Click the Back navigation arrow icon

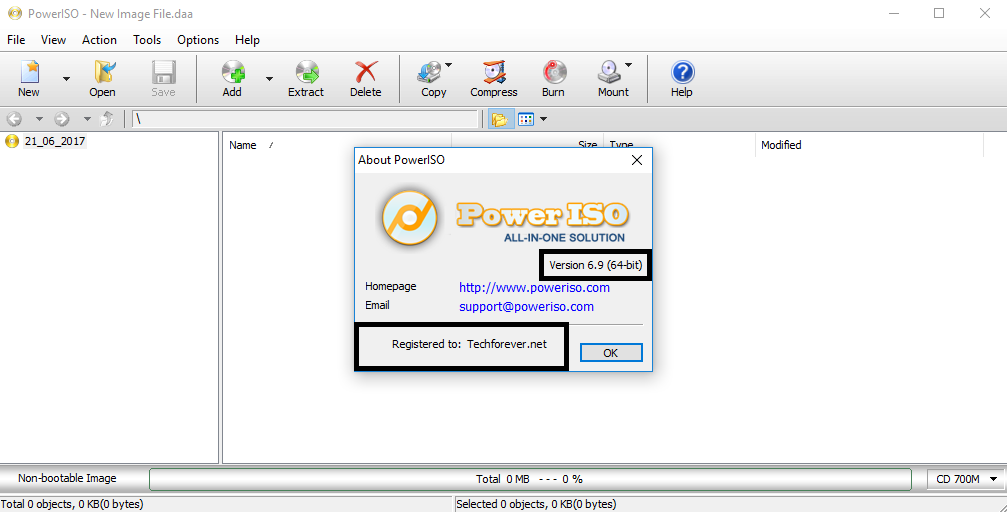pyautogui.click(x=14, y=119)
